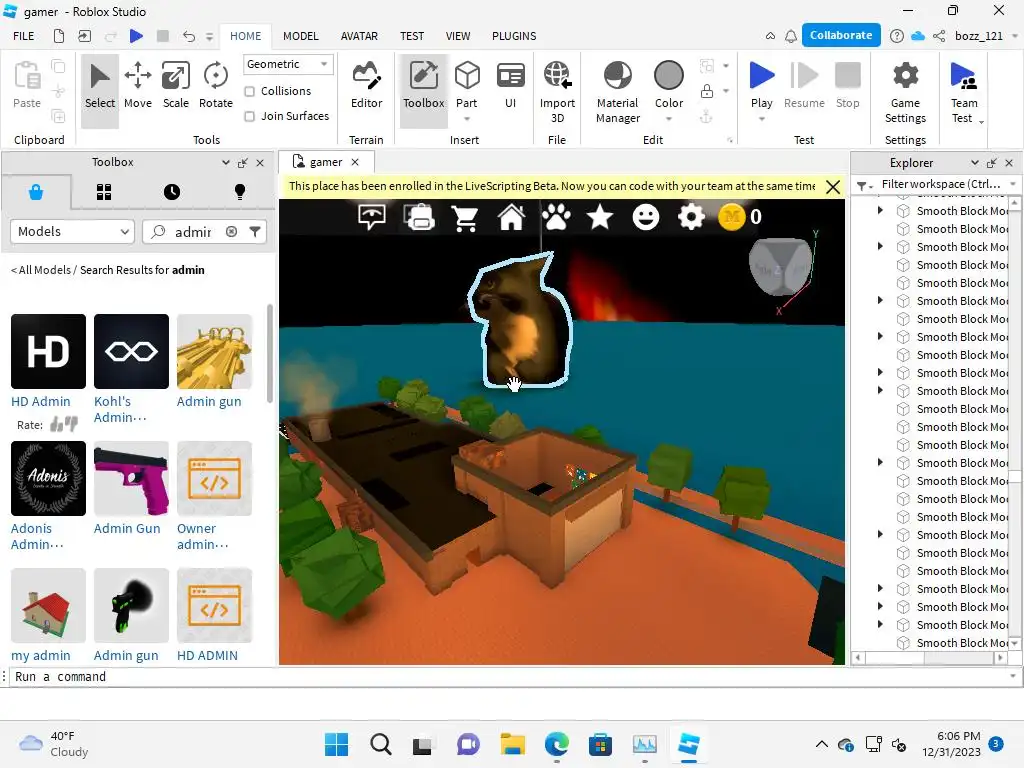1024x768 pixels.
Task: Click the Resume button
Action: coord(804,85)
